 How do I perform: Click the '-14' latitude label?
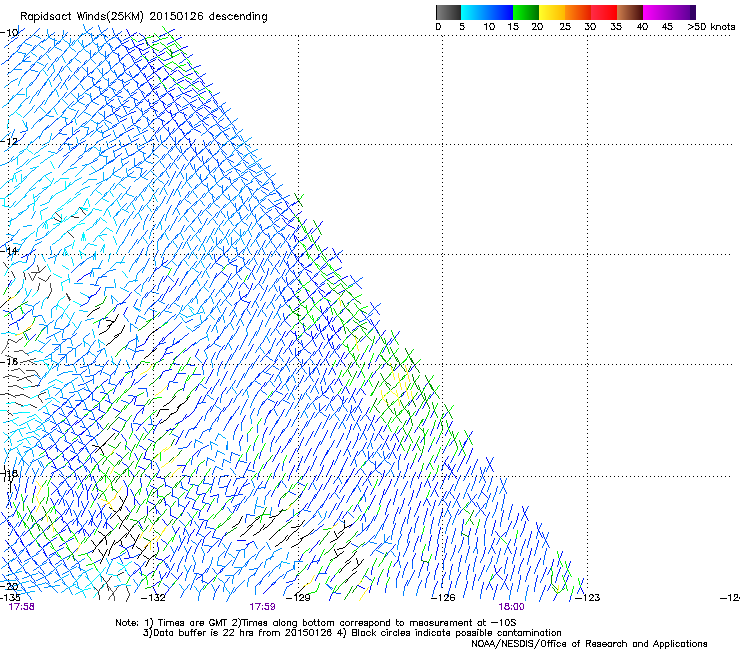(x=9, y=251)
